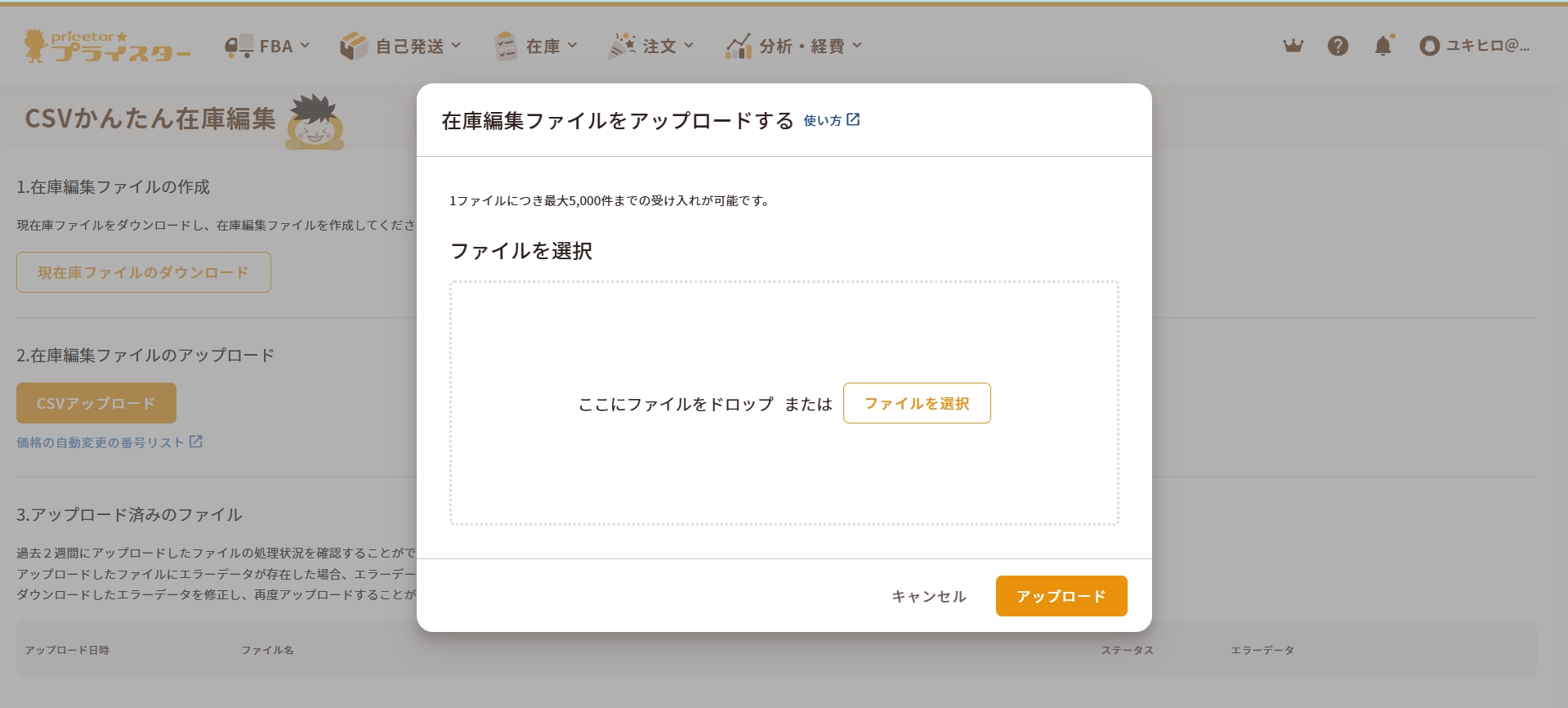The height and width of the screenshot is (708, 1568).
Task: Click the 分析・経費 chart icon
Action: [x=739, y=47]
